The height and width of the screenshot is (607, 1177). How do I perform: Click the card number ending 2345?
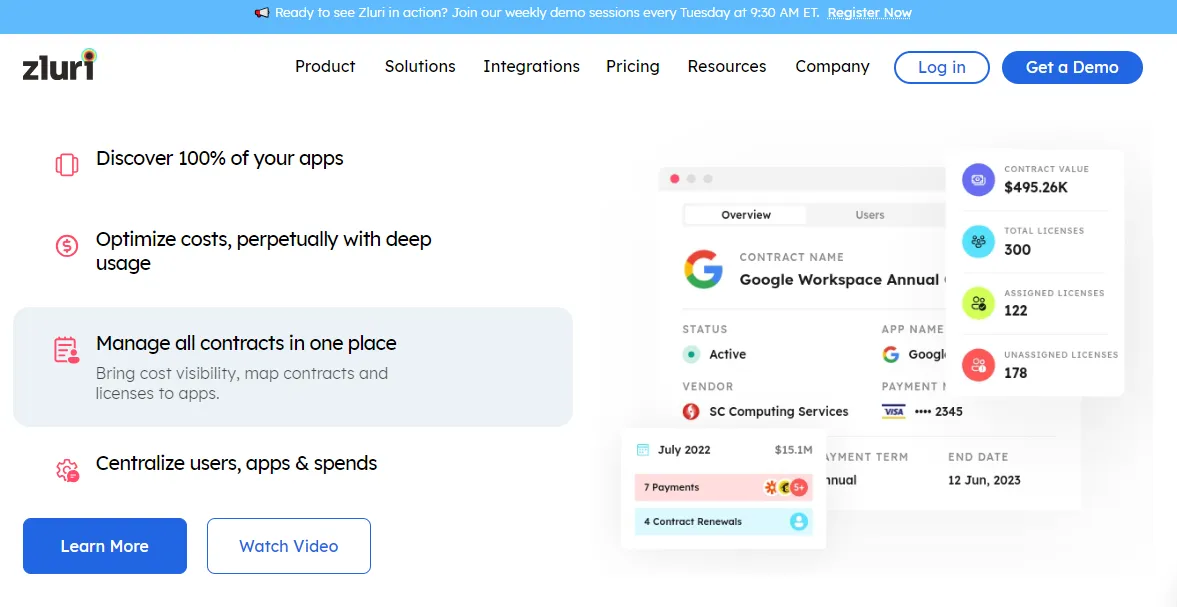tap(938, 411)
